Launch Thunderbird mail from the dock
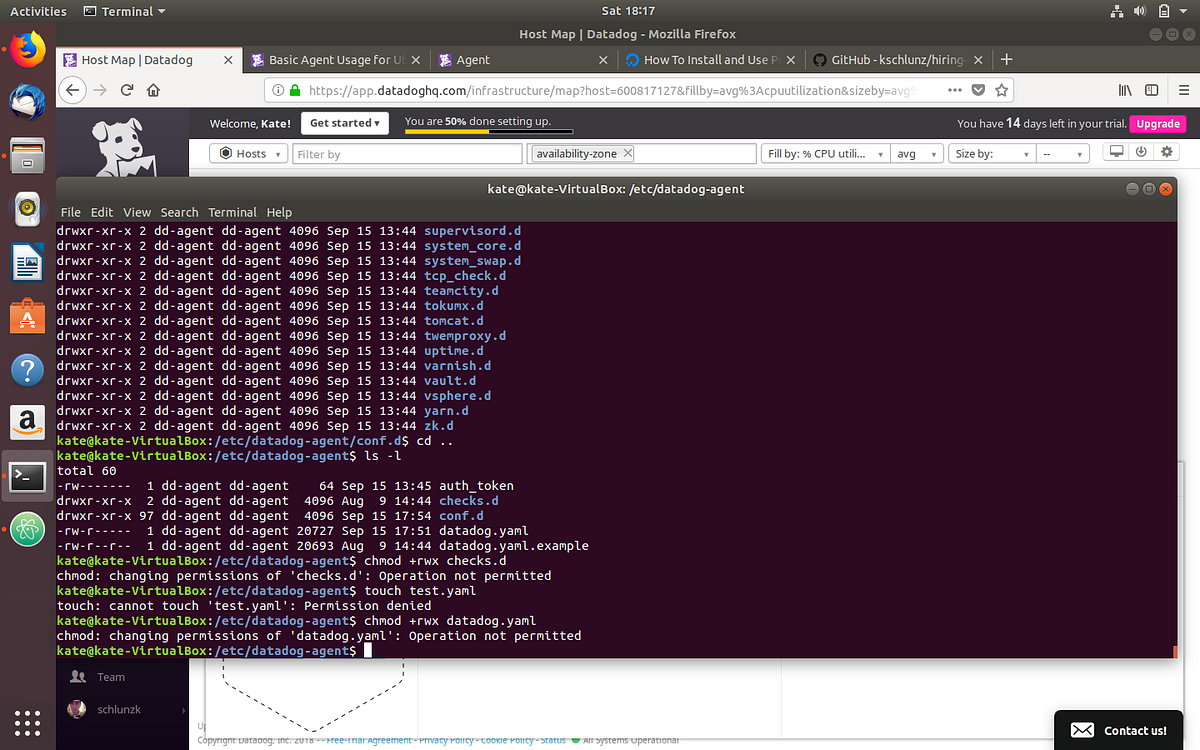This screenshot has width=1200, height=750. point(28,102)
